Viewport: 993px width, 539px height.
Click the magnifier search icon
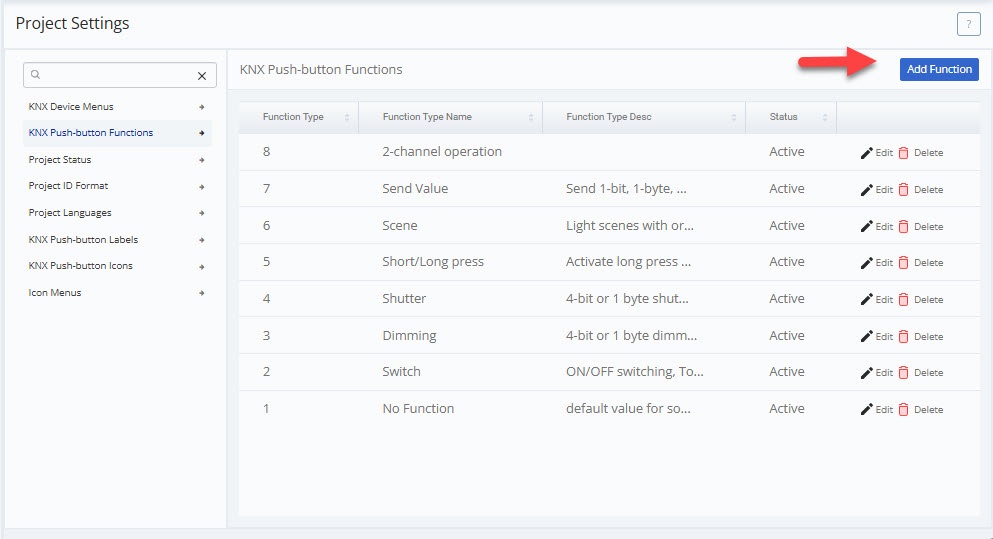(35, 75)
